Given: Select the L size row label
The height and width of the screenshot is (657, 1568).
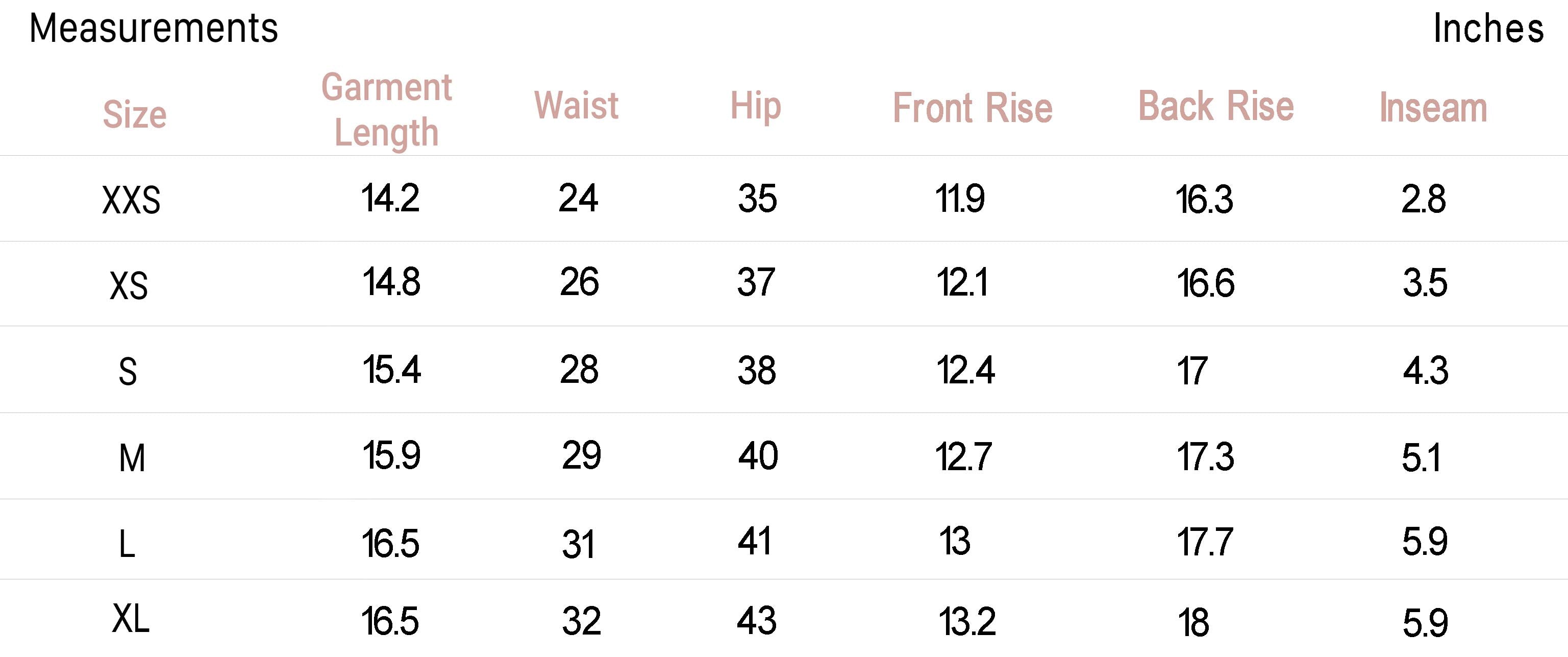Looking at the screenshot, I should [127, 544].
